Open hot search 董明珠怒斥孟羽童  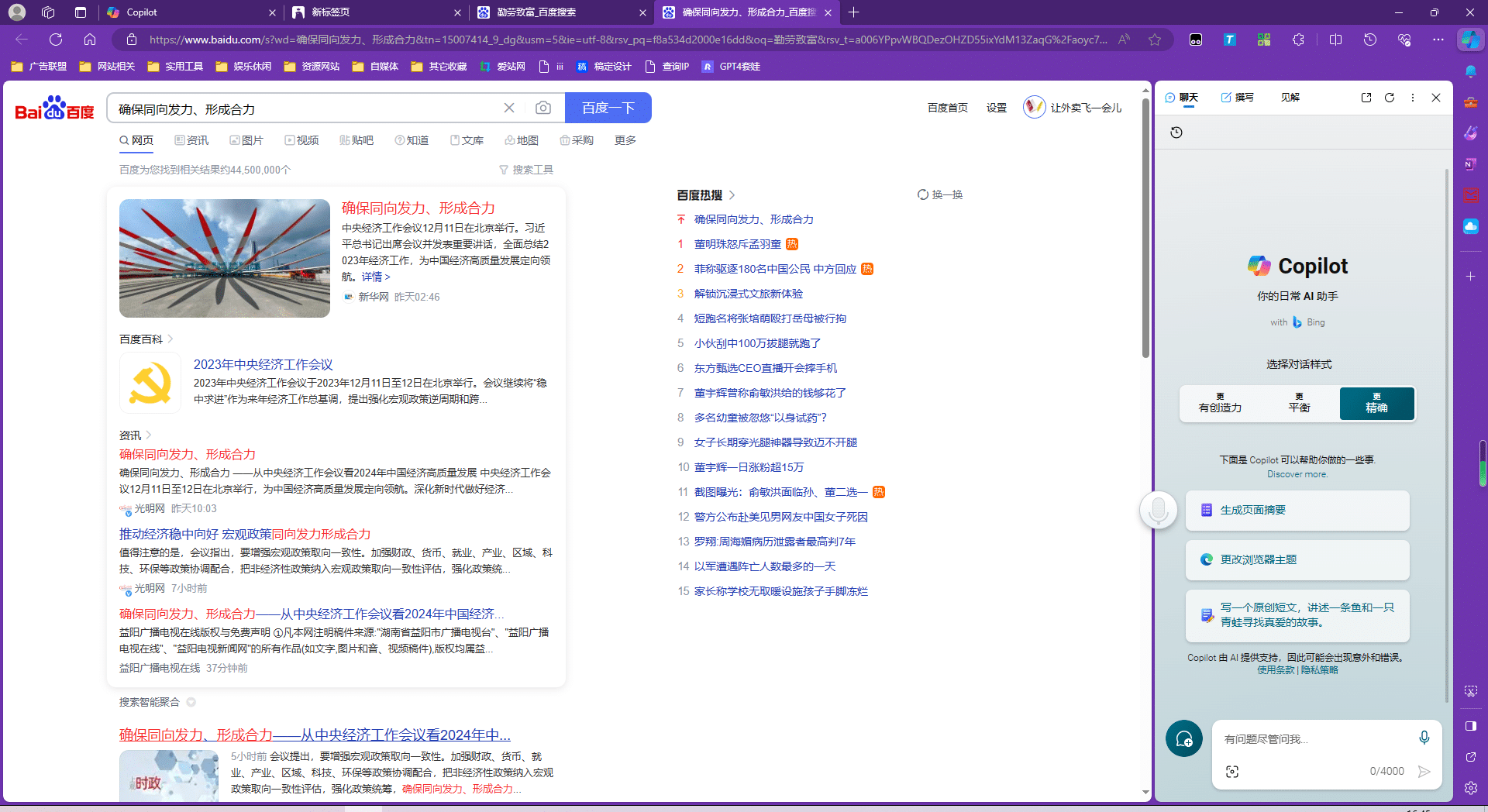(x=738, y=244)
